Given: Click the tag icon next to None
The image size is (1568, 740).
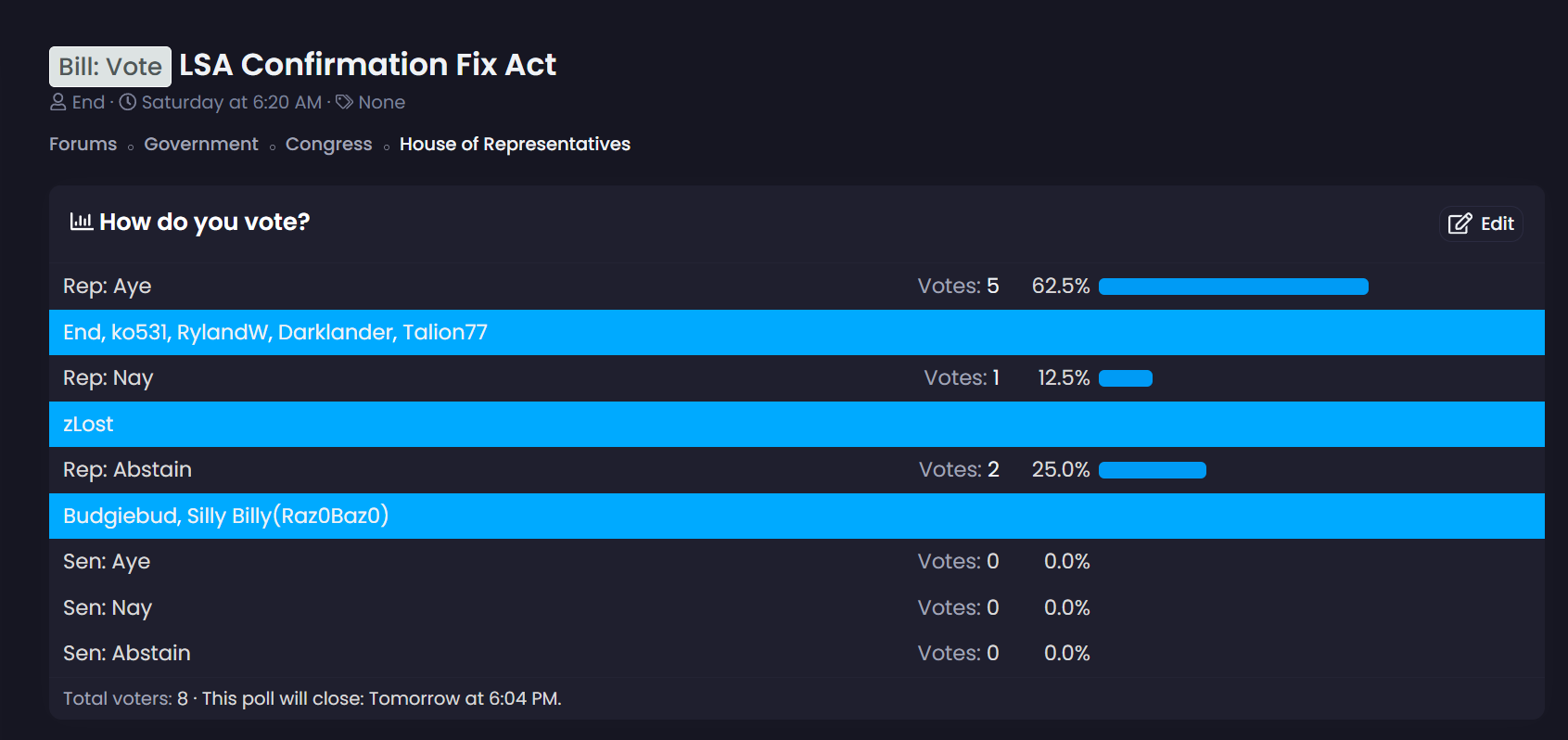Looking at the screenshot, I should pos(344,102).
